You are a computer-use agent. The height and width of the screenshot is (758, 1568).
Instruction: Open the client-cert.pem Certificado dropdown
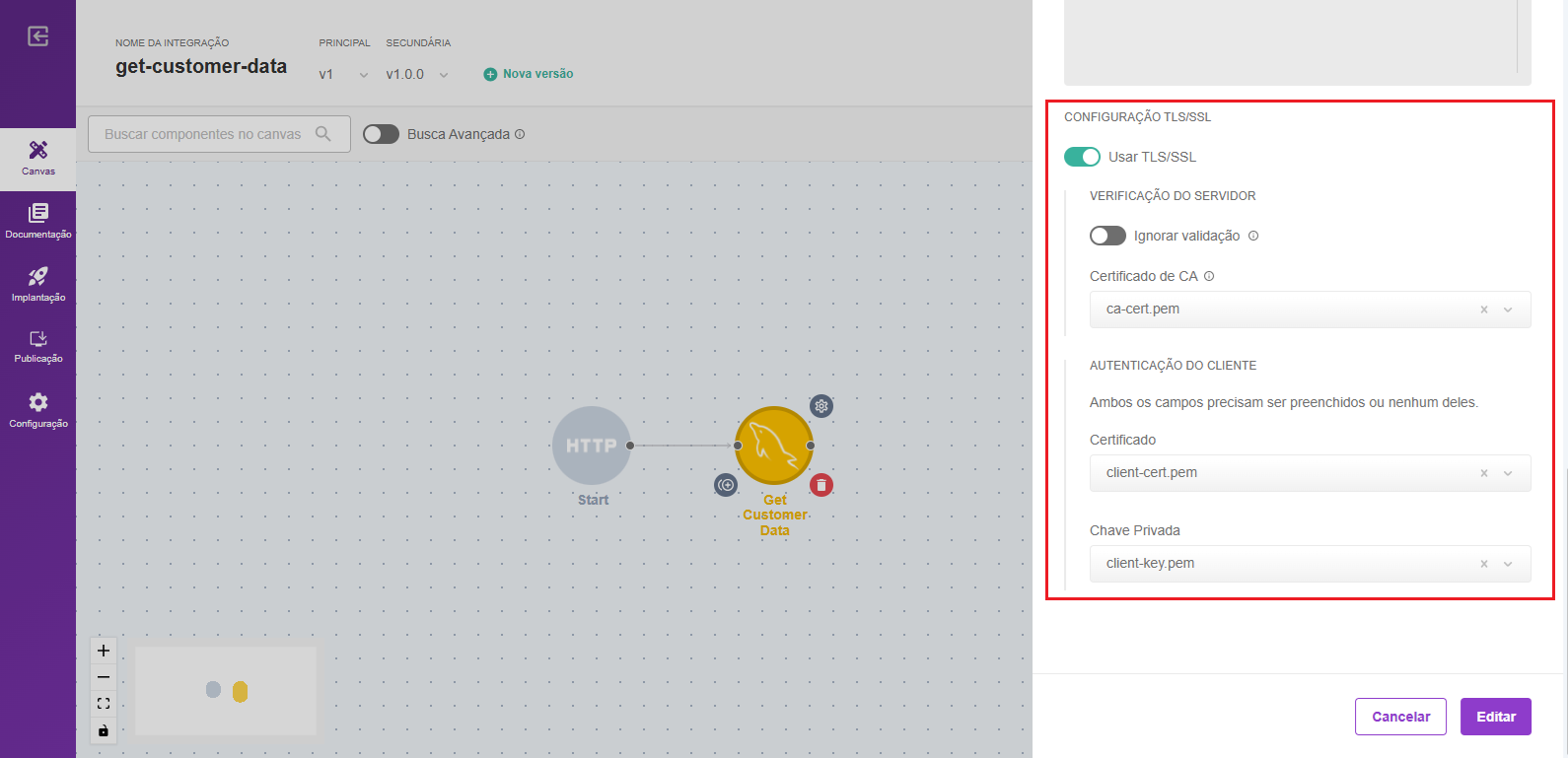[x=1508, y=473]
